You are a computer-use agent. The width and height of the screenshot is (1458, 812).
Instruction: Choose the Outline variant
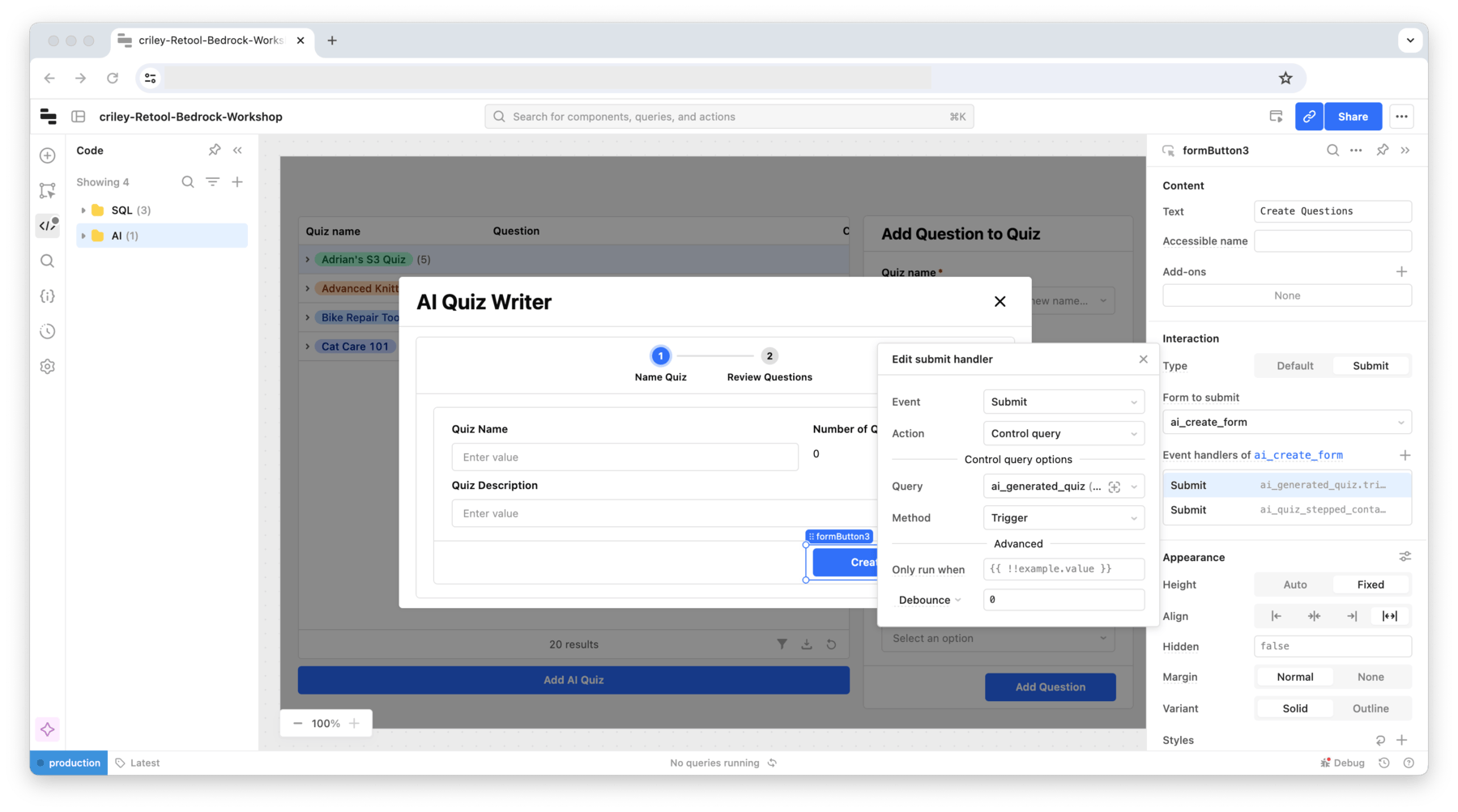1371,708
